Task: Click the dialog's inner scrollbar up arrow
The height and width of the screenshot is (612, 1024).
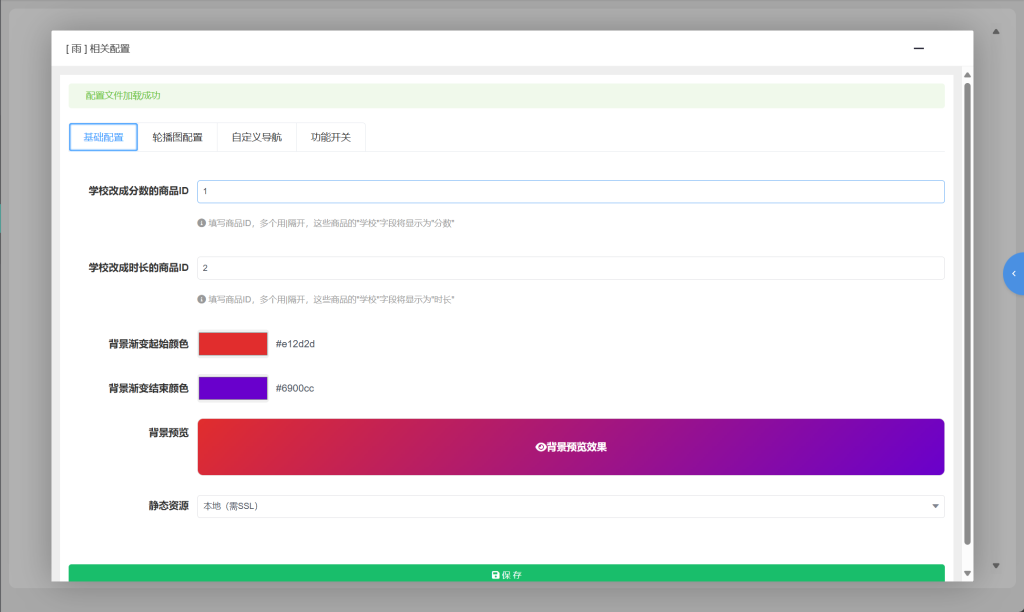Action: tap(967, 75)
